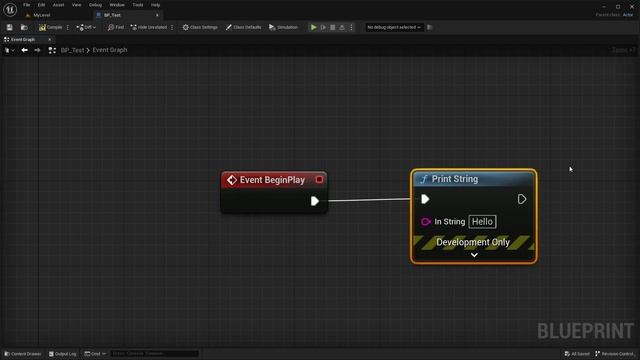Click Event Graph in the breadcrumb
Image resolution: width=640 pixels, height=360 pixels.
click(x=110, y=50)
